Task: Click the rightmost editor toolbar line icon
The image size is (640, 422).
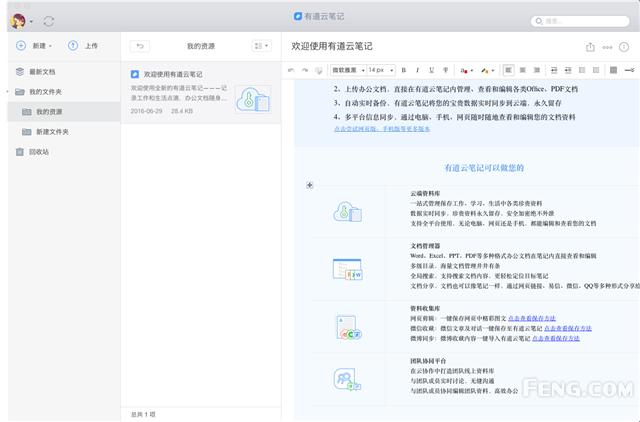Action: 629,70
